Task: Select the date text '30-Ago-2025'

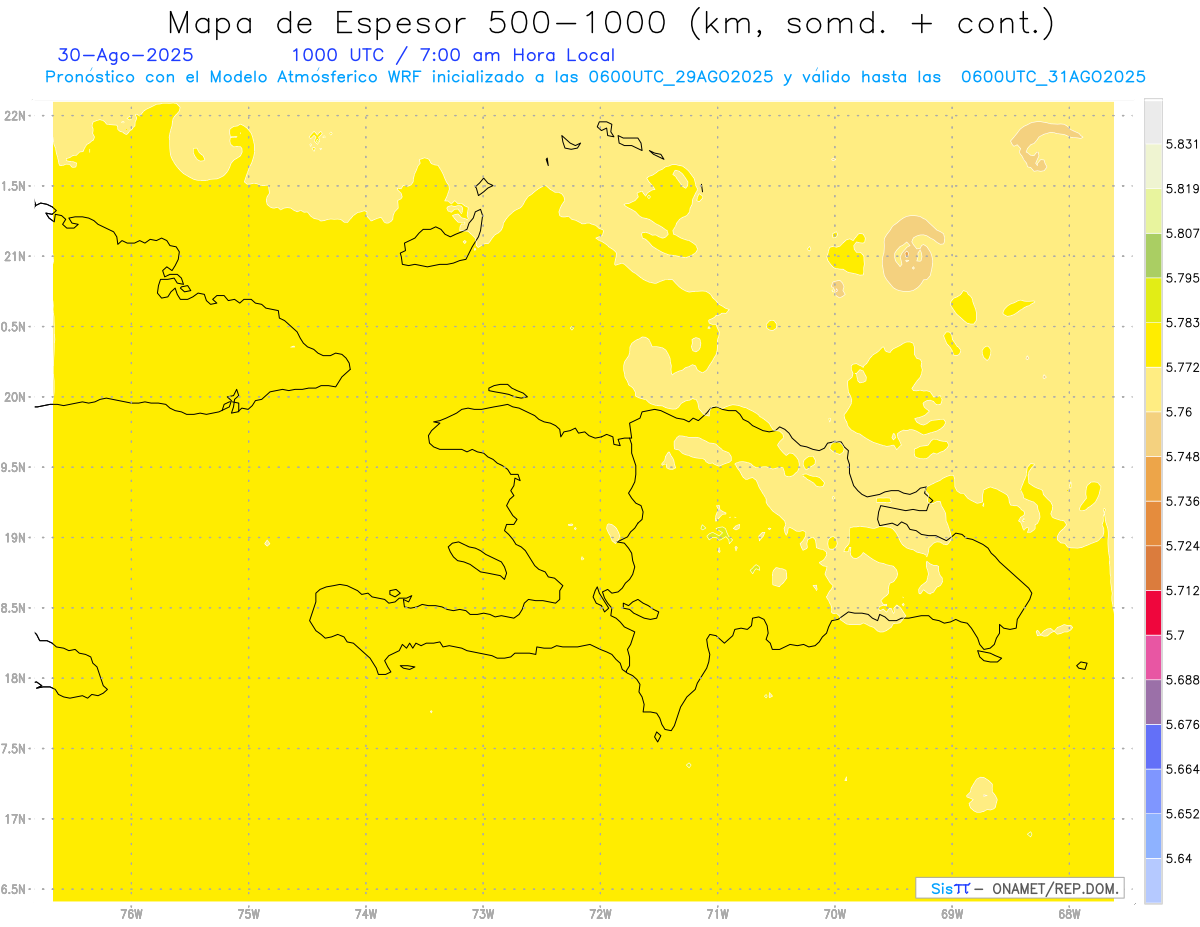Action: pyautogui.click(x=126, y=55)
